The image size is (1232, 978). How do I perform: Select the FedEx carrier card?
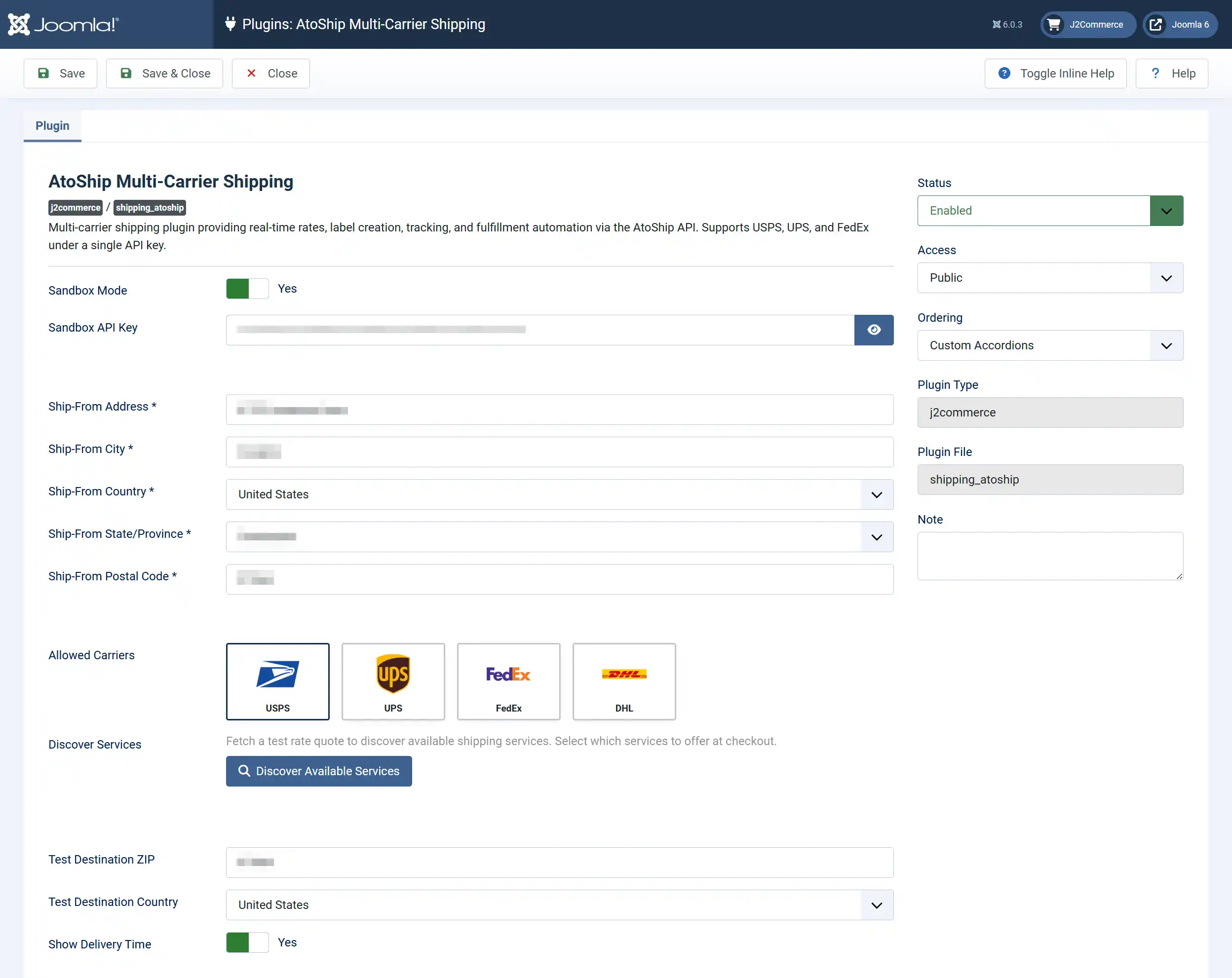[508, 681]
